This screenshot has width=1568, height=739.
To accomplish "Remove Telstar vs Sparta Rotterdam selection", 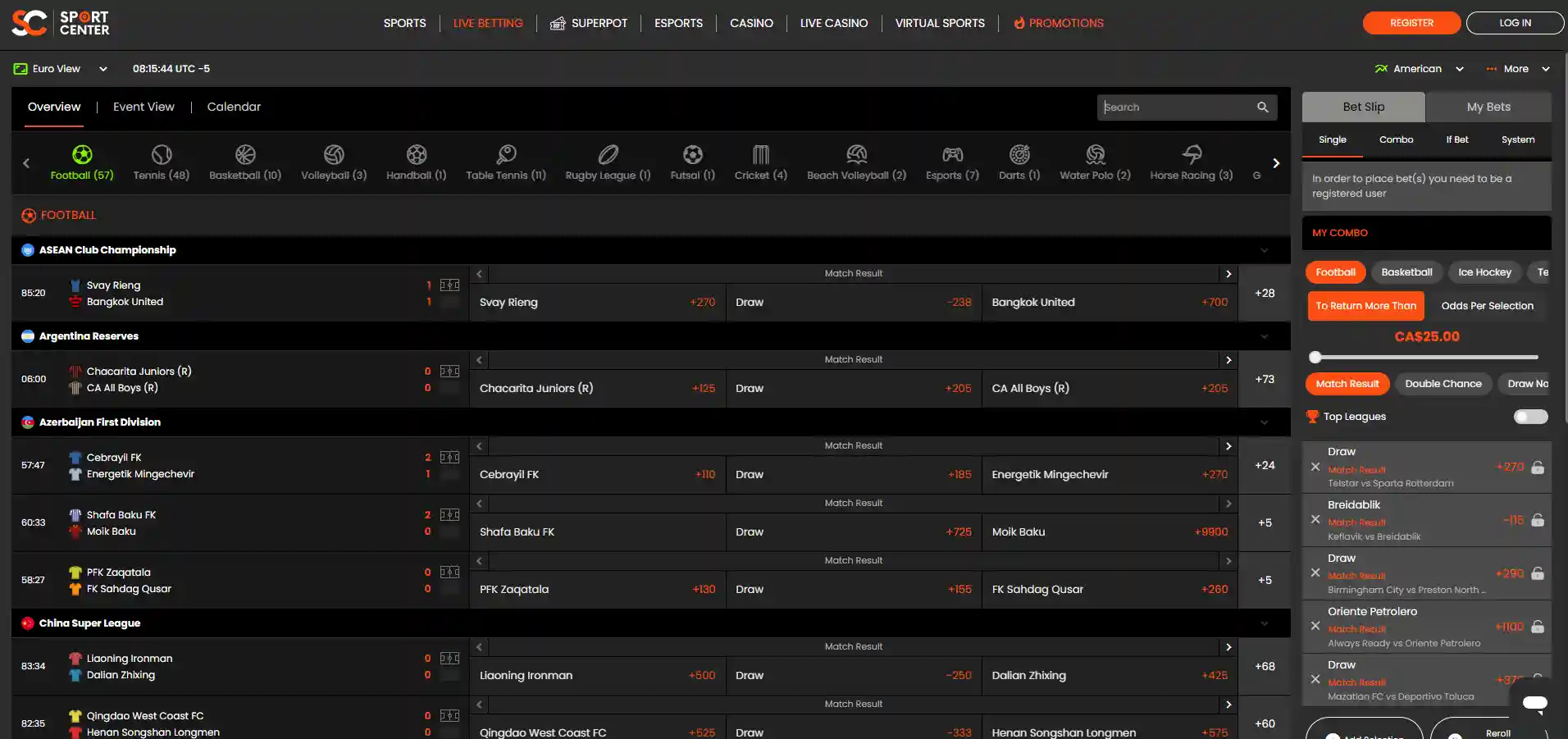I will pos(1315,467).
